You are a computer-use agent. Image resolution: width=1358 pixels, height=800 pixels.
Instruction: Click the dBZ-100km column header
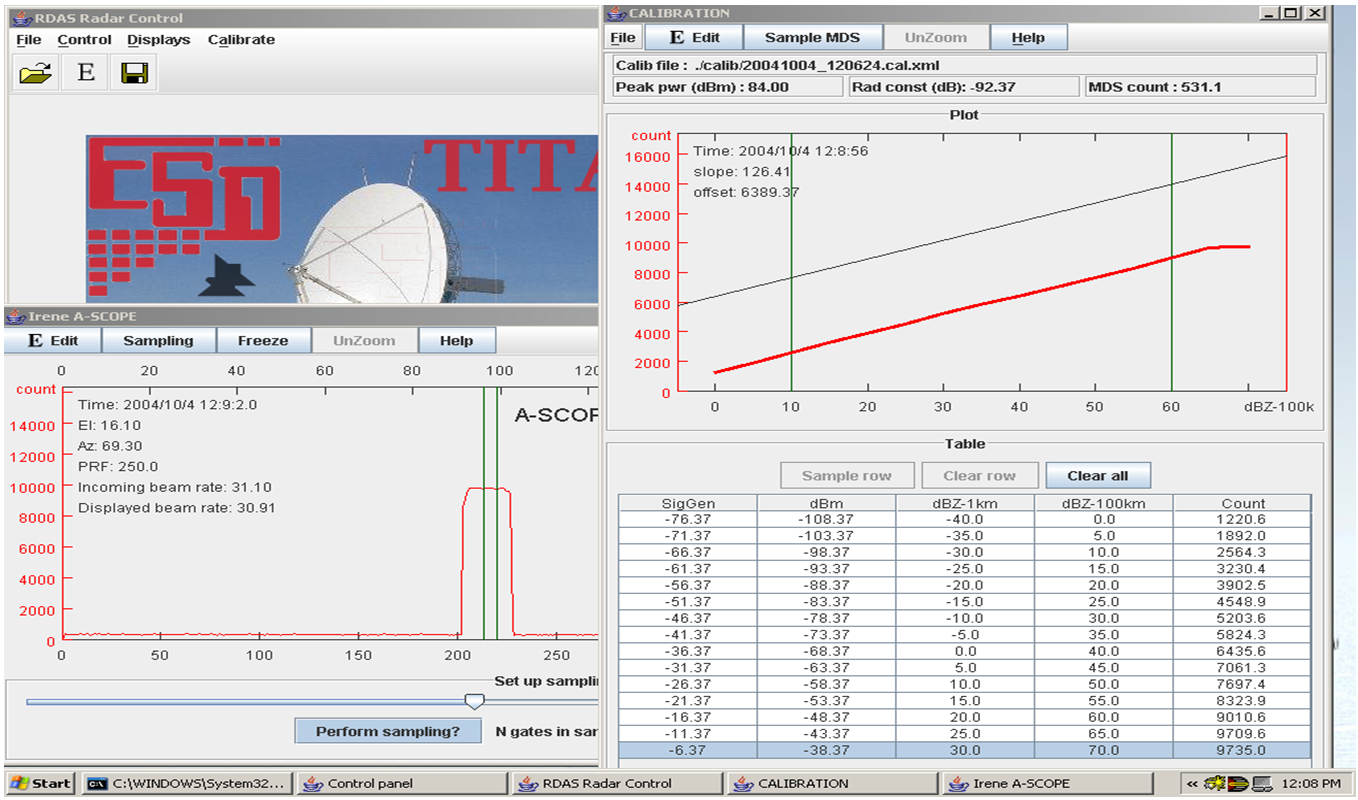coord(1103,503)
